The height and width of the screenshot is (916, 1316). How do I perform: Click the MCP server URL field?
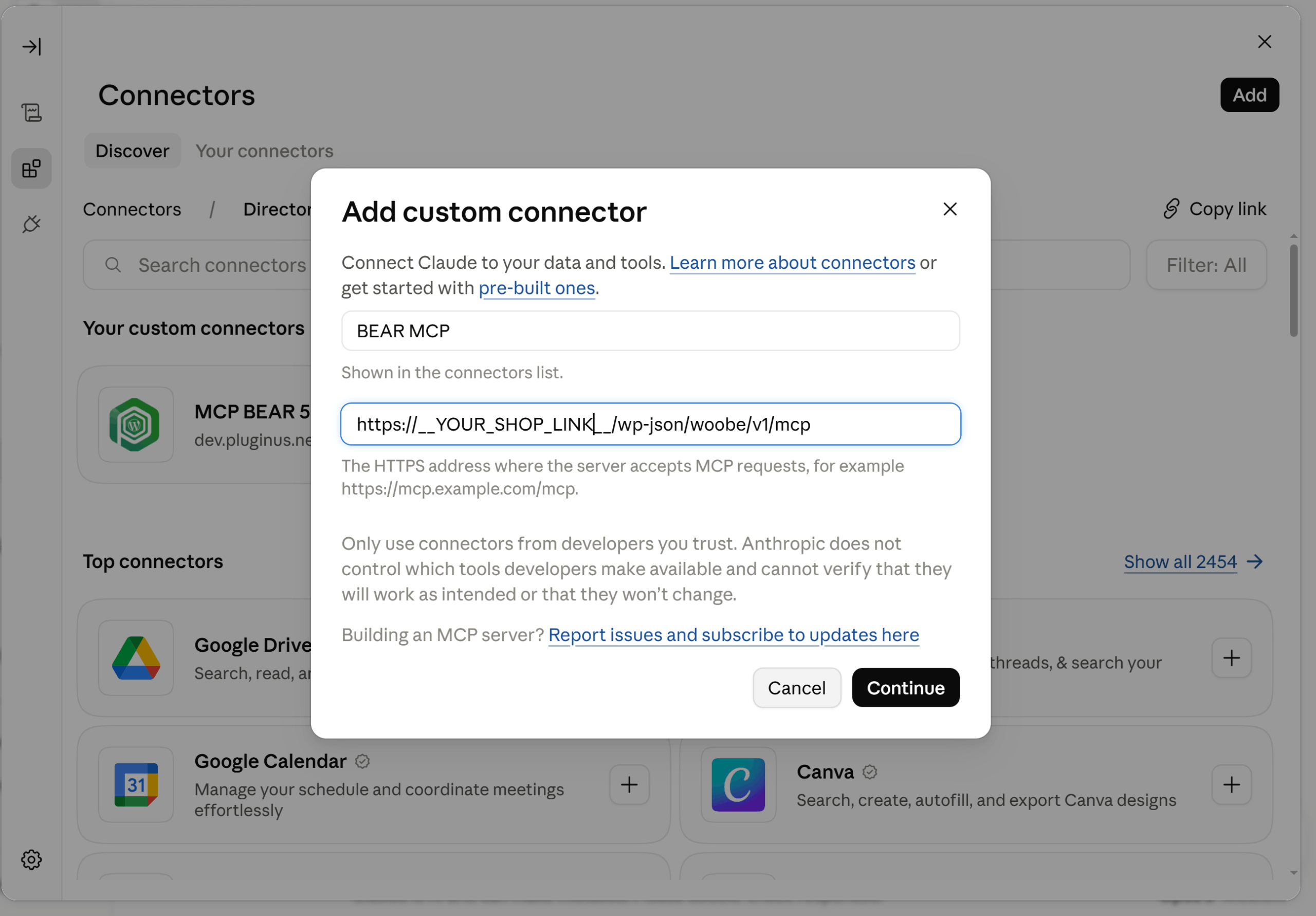651,424
